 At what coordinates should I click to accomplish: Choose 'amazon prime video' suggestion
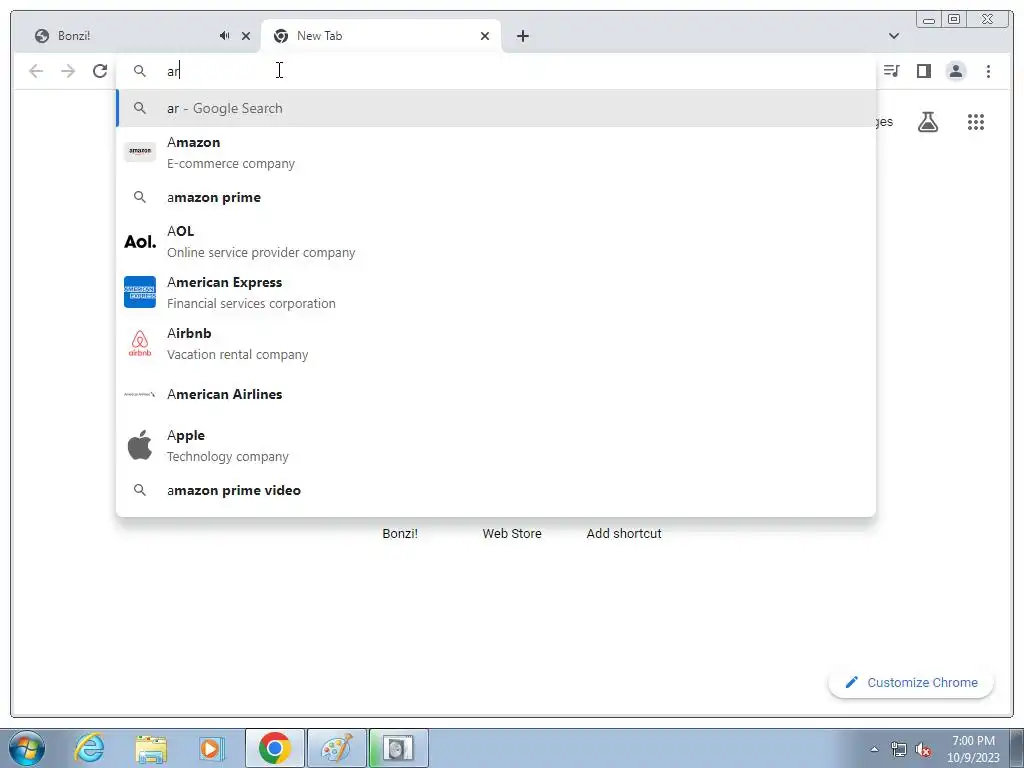(x=496, y=490)
